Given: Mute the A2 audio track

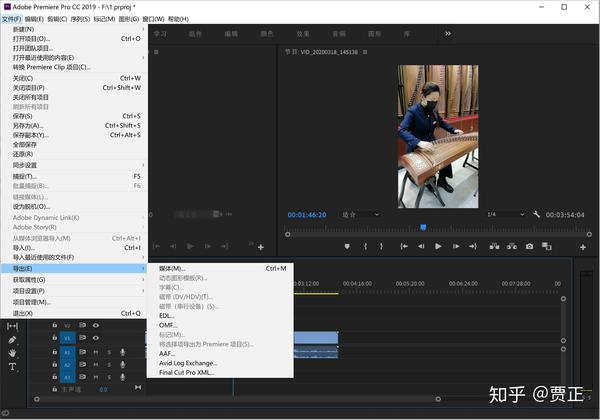Looking at the screenshot, I should (96, 365).
